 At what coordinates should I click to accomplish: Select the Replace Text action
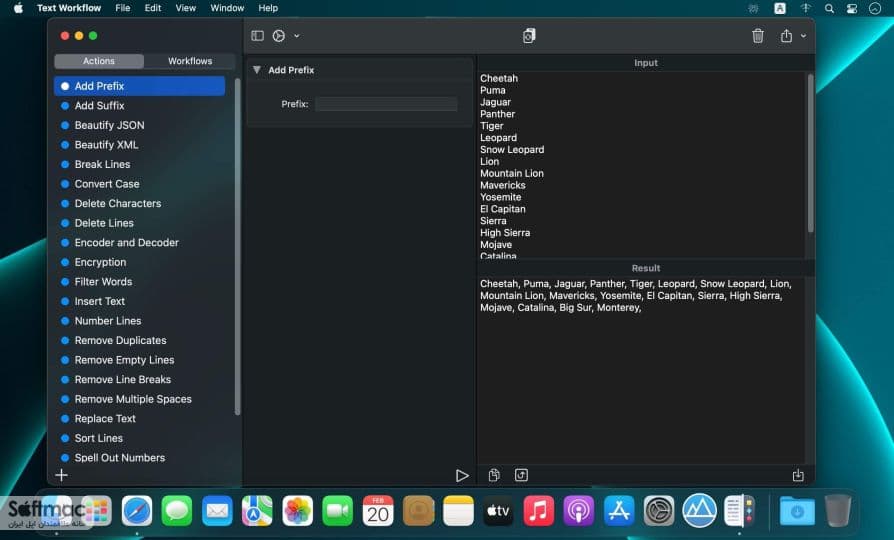140,419
